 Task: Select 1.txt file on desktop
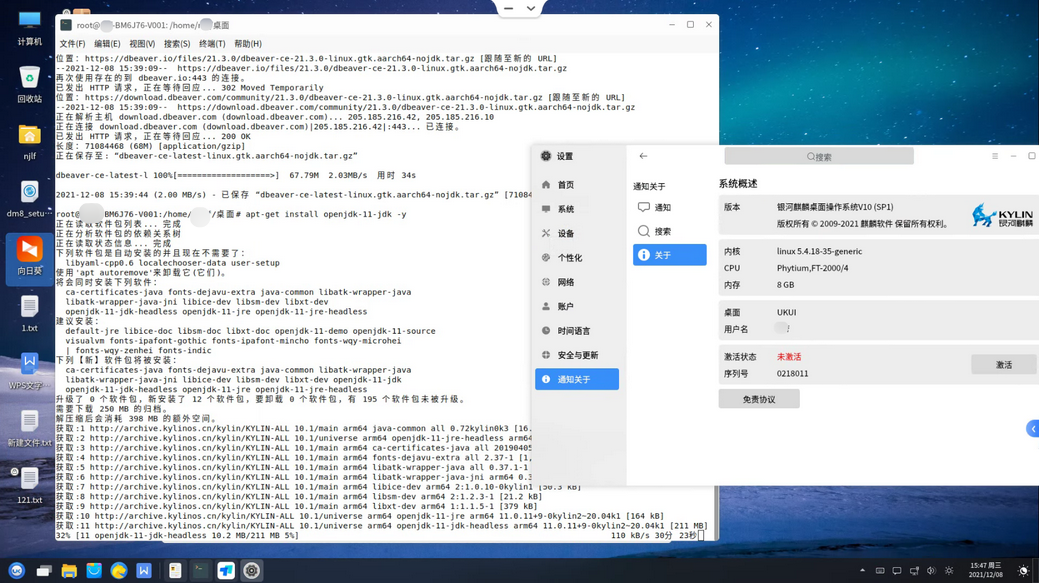[29, 314]
